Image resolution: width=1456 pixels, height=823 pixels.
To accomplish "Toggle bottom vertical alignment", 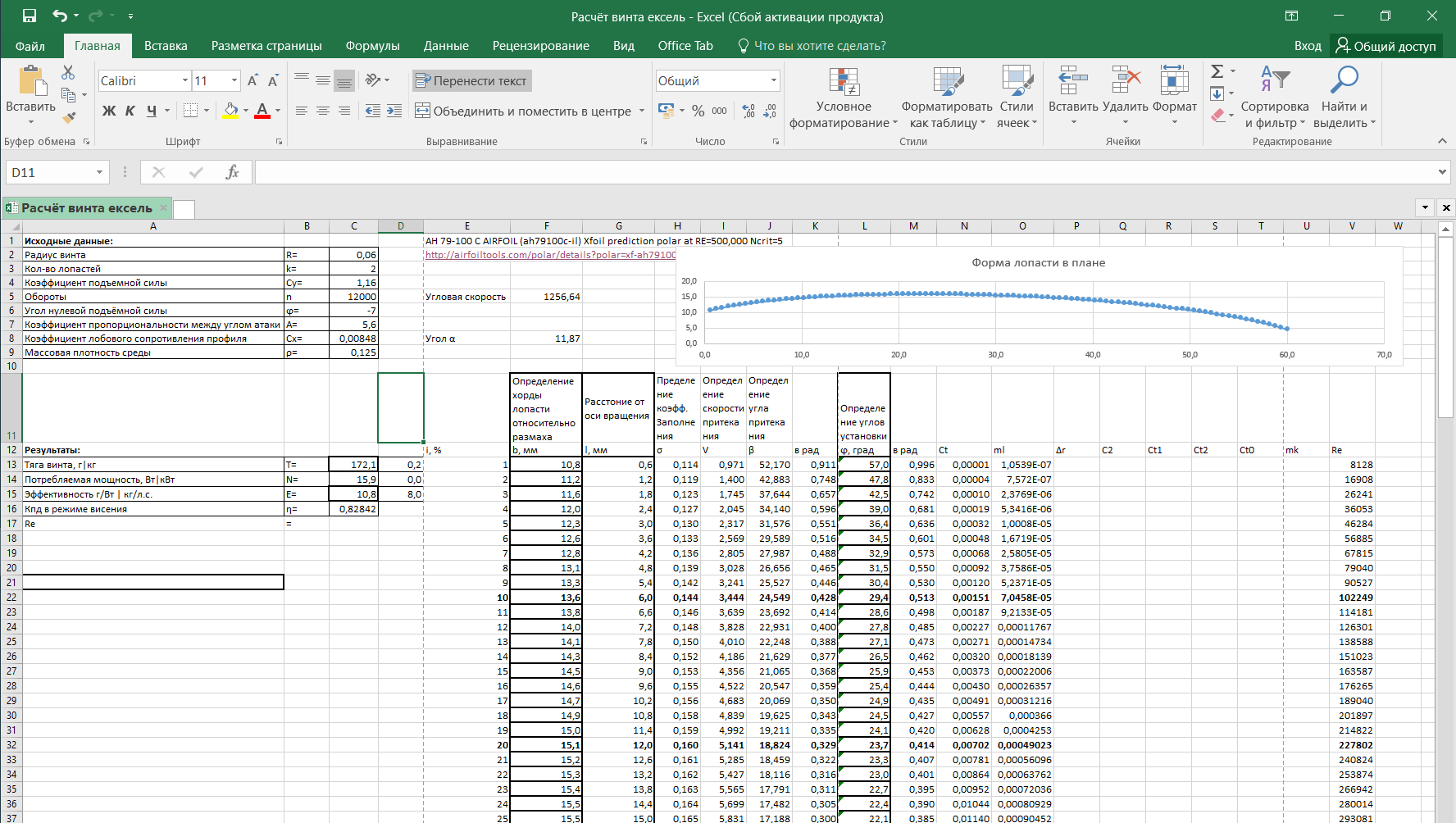I will coord(344,80).
